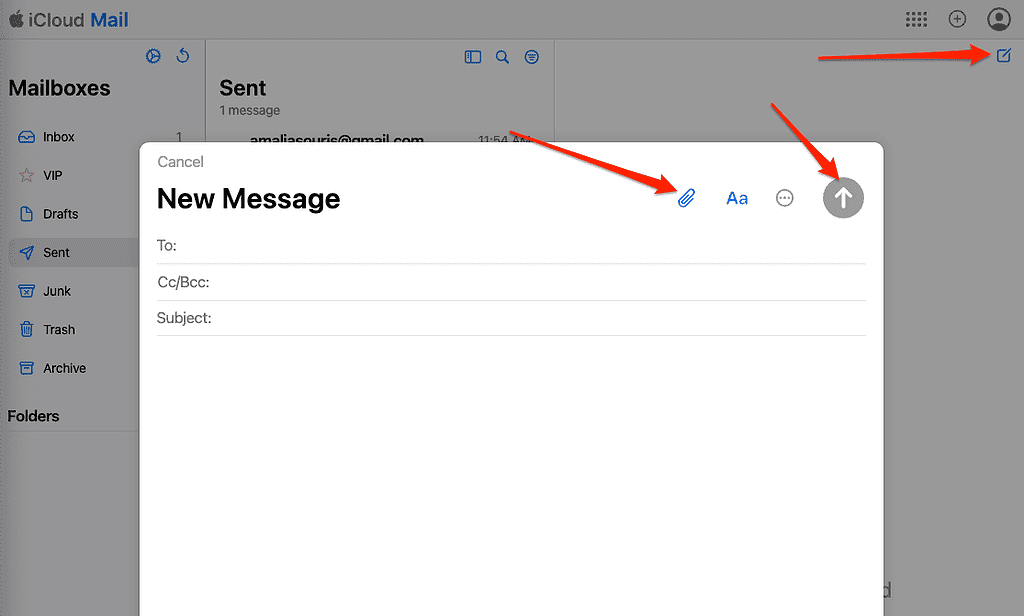
Task: Click the compose new message icon
Action: point(1004,56)
